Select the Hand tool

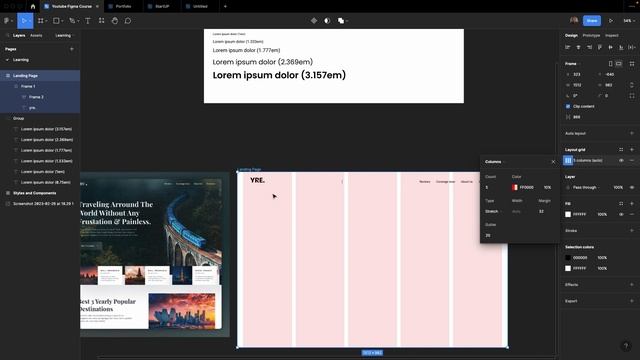[115, 20]
